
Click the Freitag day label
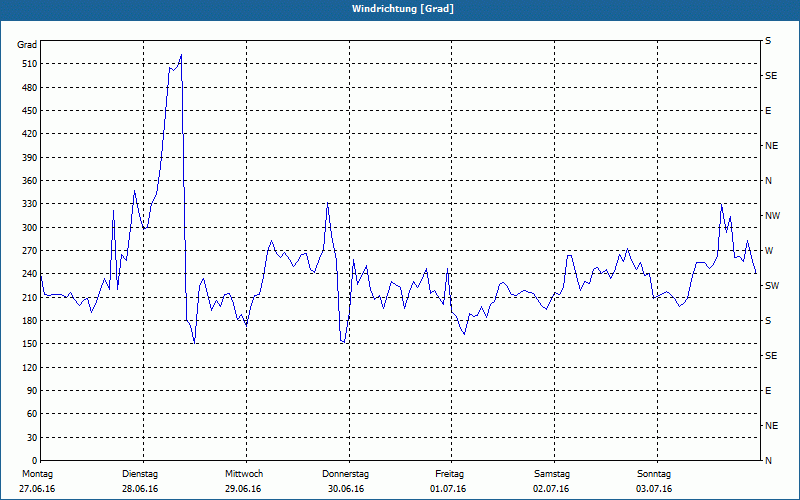449,474
